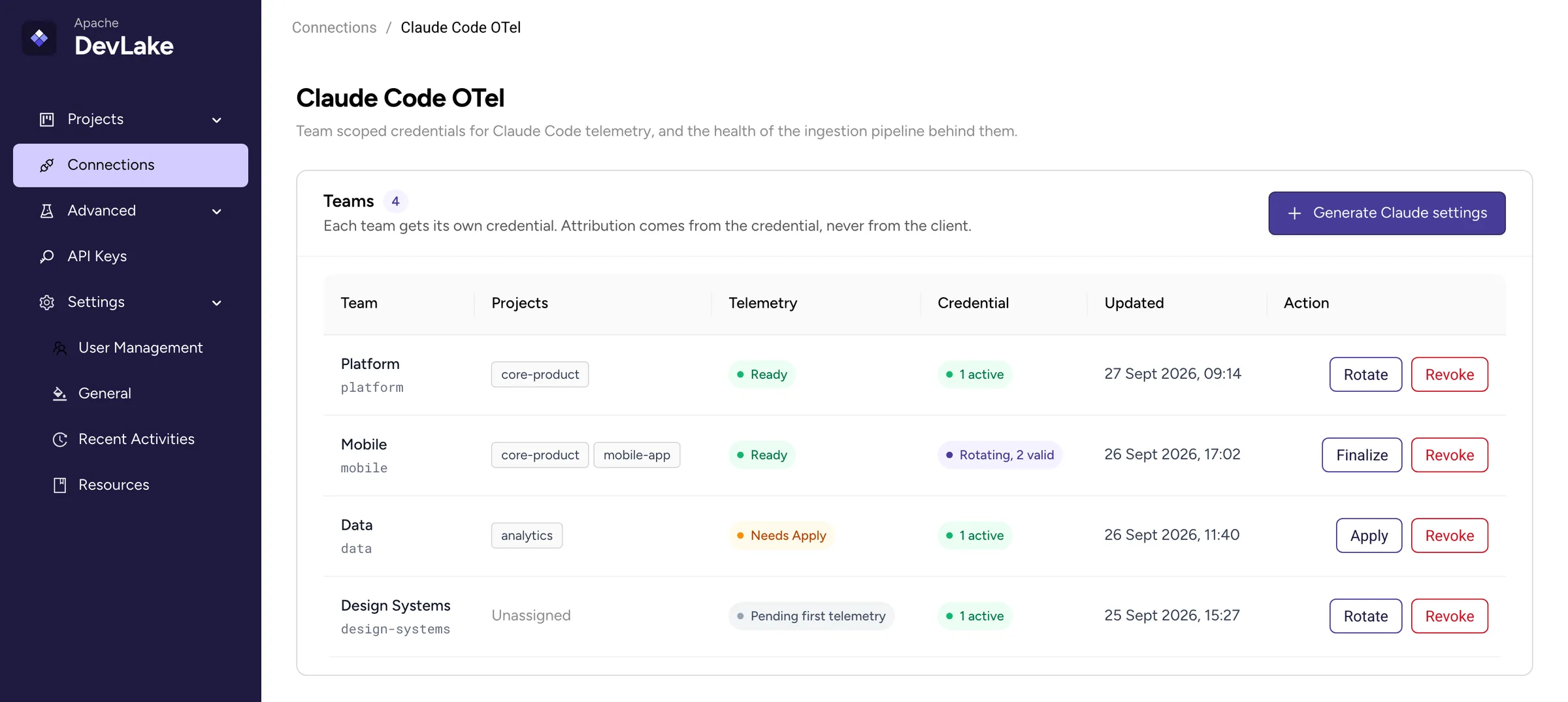1568x702 pixels.
Task: Click the Platform team name
Action: point(370,364)
